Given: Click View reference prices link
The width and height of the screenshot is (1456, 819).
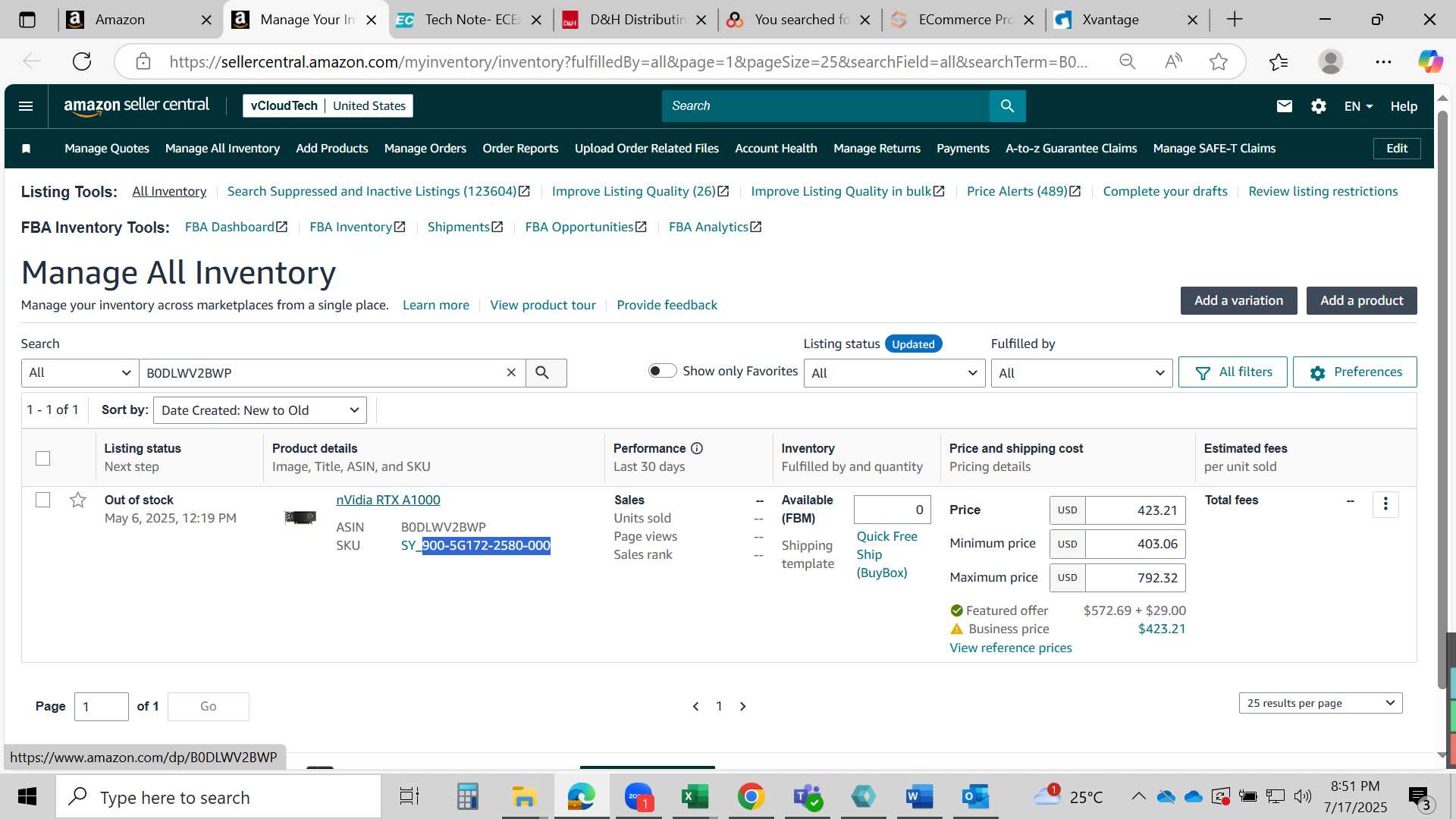Looking at the screenshot, I should tap(1010, 648).
